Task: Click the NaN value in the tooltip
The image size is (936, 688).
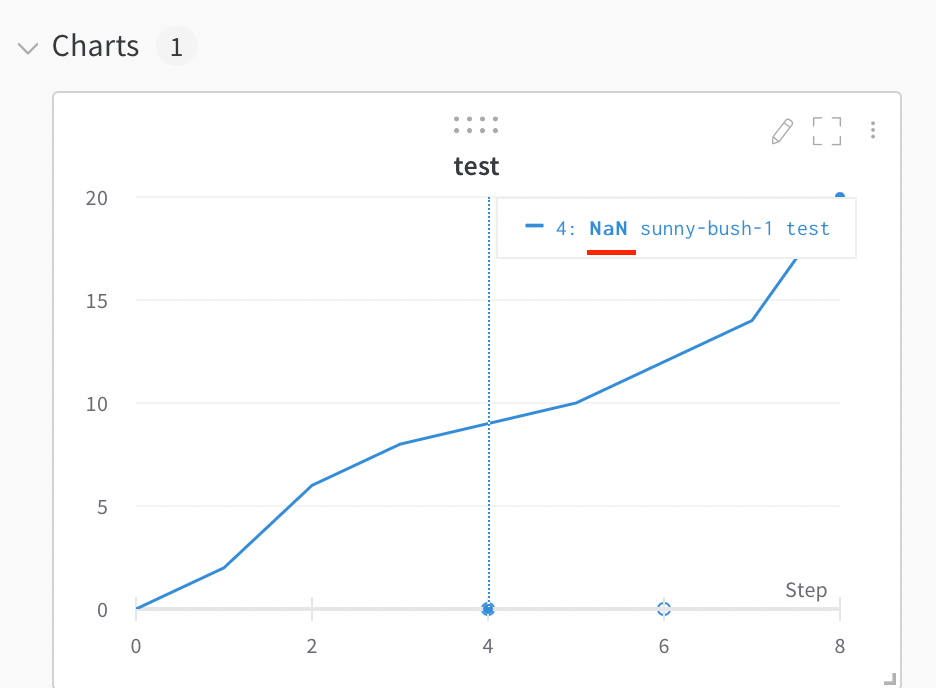Action: pos(608,228)
